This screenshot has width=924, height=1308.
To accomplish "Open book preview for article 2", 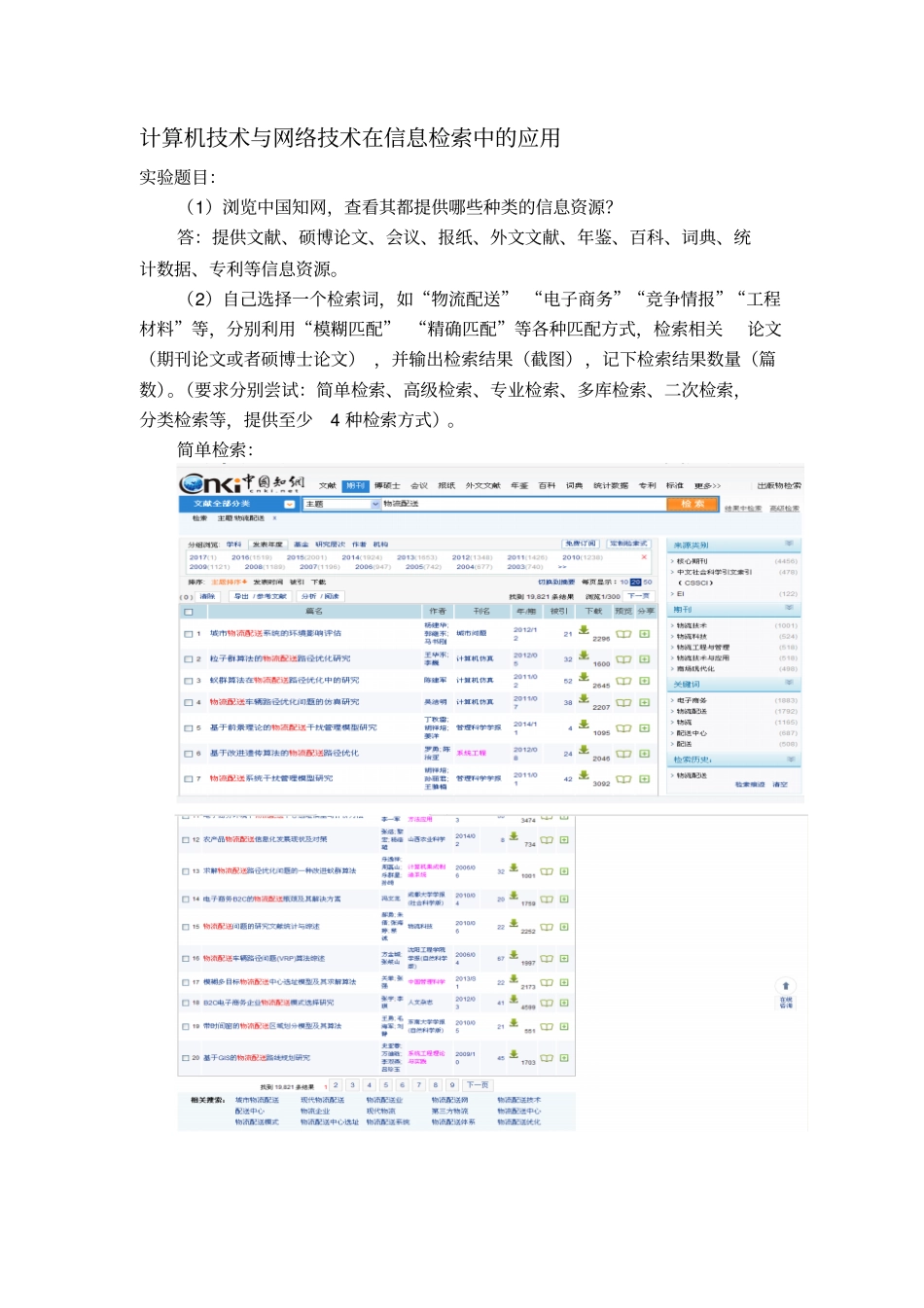I will pos(623,659).
